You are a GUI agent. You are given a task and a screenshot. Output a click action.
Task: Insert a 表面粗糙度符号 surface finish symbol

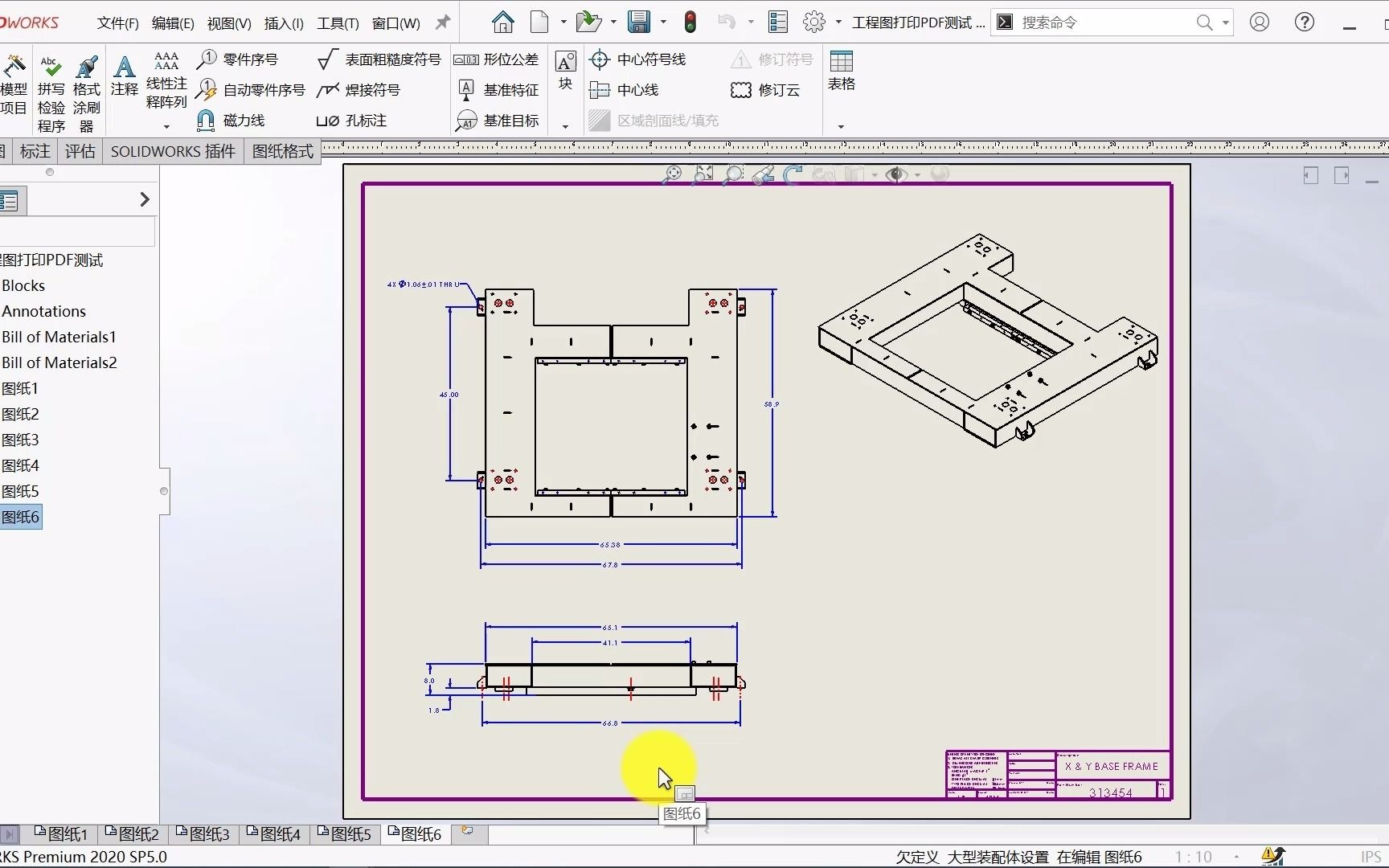[378, 59]
